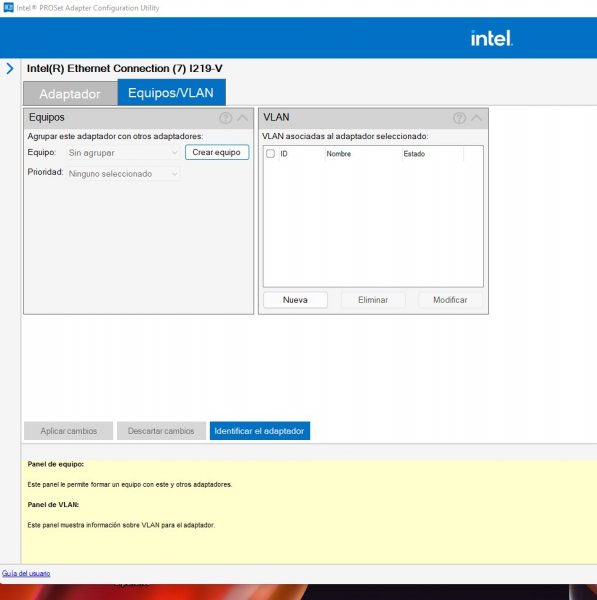Click the 'Agrupar este adaptador con otros adaptadores' label
This screenshot has height=600, width=597.
tap(115, 136)
